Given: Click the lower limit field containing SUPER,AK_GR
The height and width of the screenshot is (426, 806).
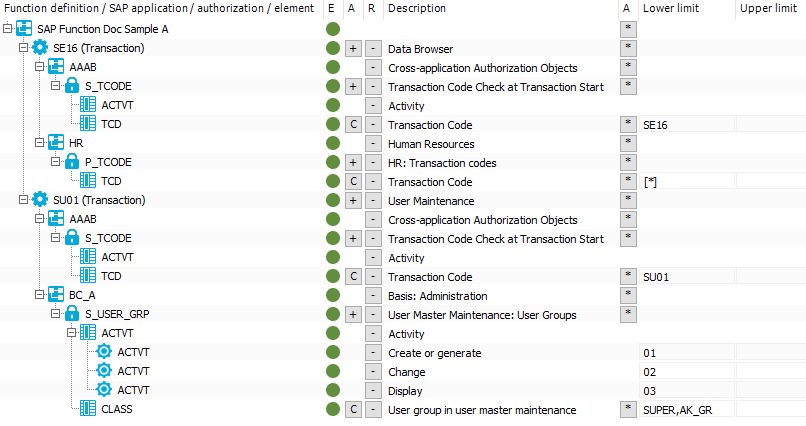Looking at the screenshot, I should tap(687, 410).
